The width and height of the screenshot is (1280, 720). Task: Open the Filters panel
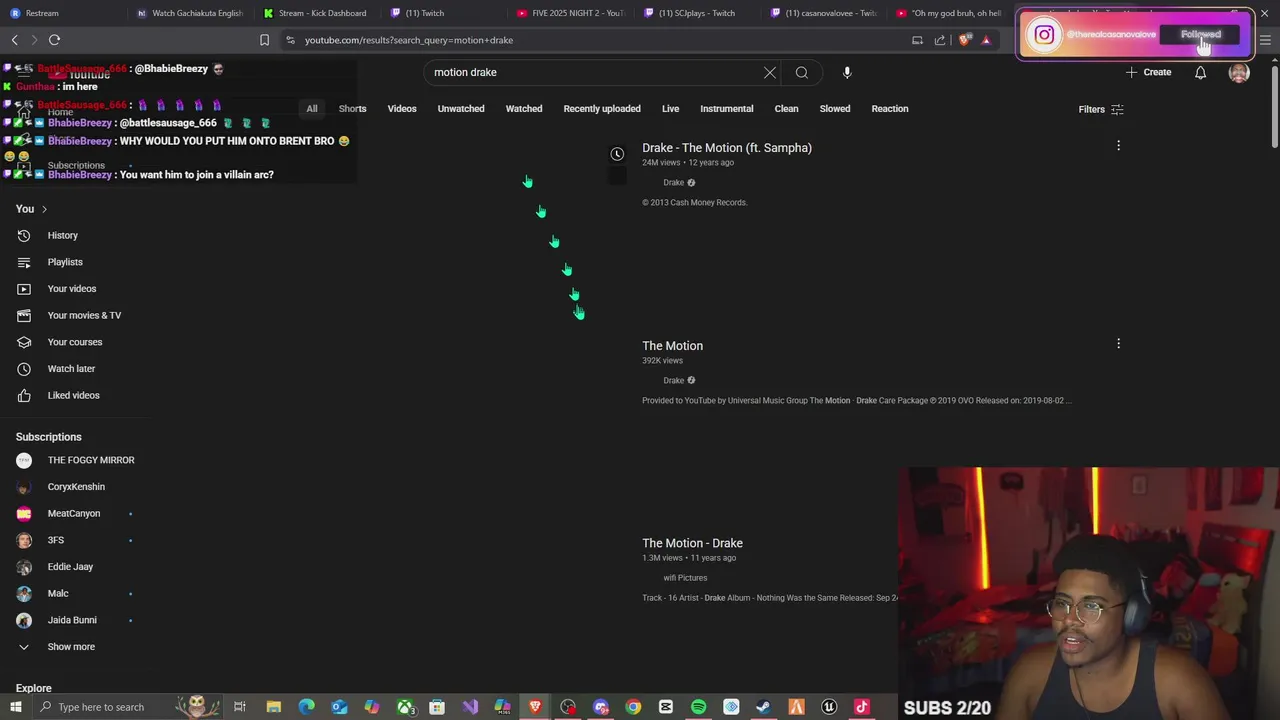click(x=1101, y=109)
